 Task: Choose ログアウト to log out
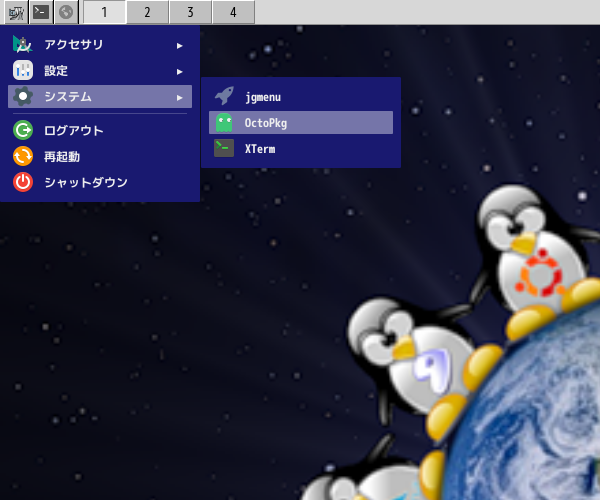[100, 130]
